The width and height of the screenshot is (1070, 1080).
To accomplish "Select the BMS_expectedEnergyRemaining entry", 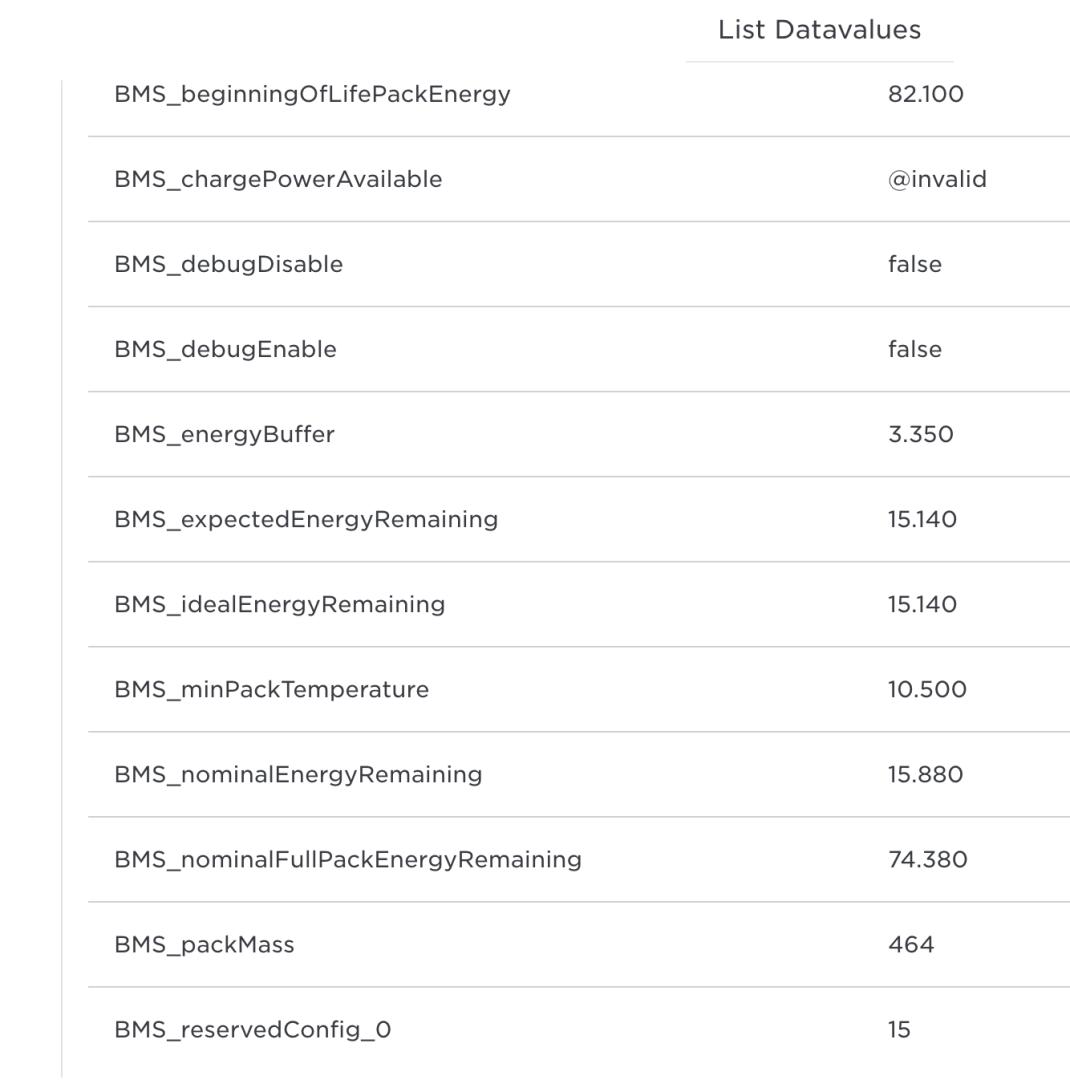I will (x=306, y=519).
